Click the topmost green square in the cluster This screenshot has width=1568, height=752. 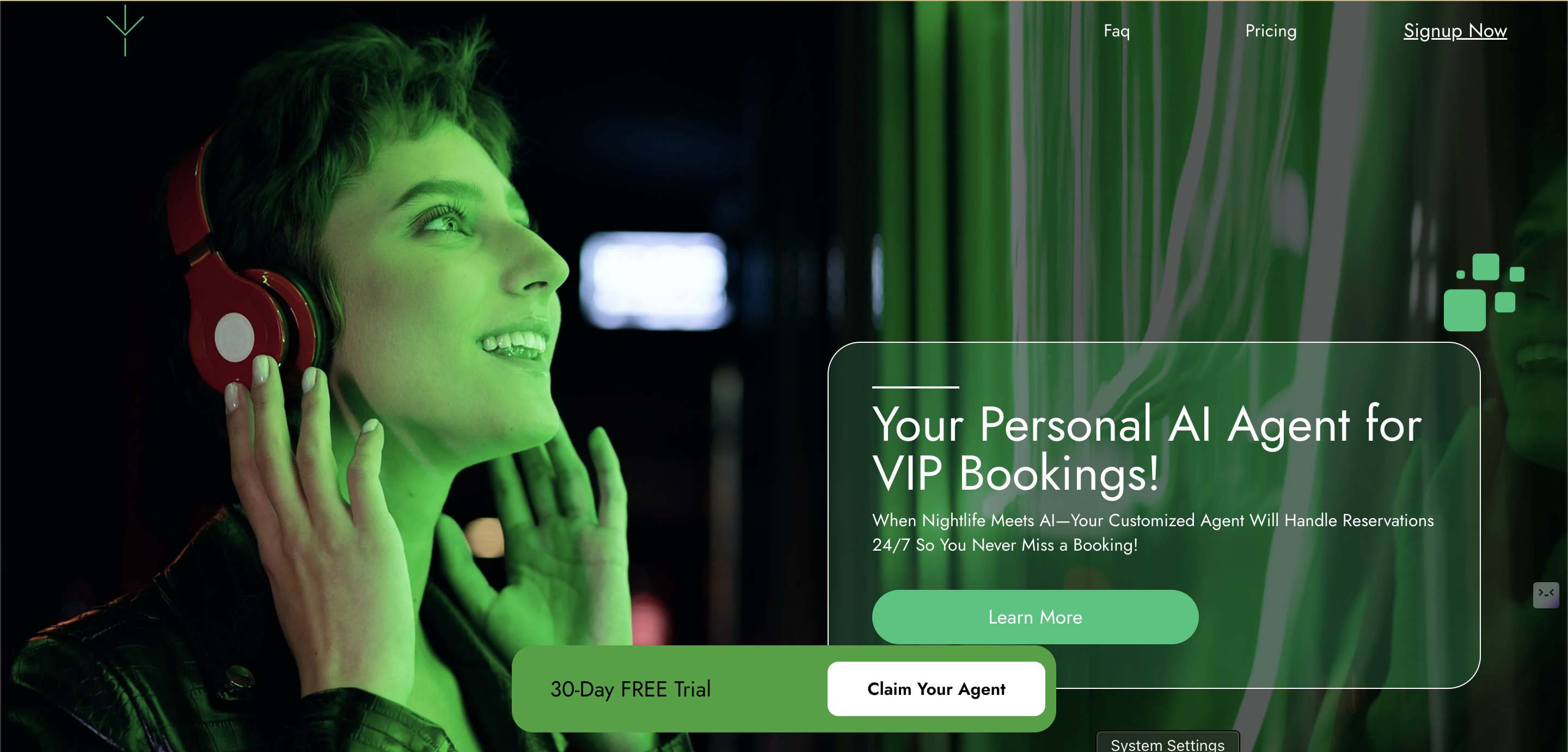tap(1485, 267)
